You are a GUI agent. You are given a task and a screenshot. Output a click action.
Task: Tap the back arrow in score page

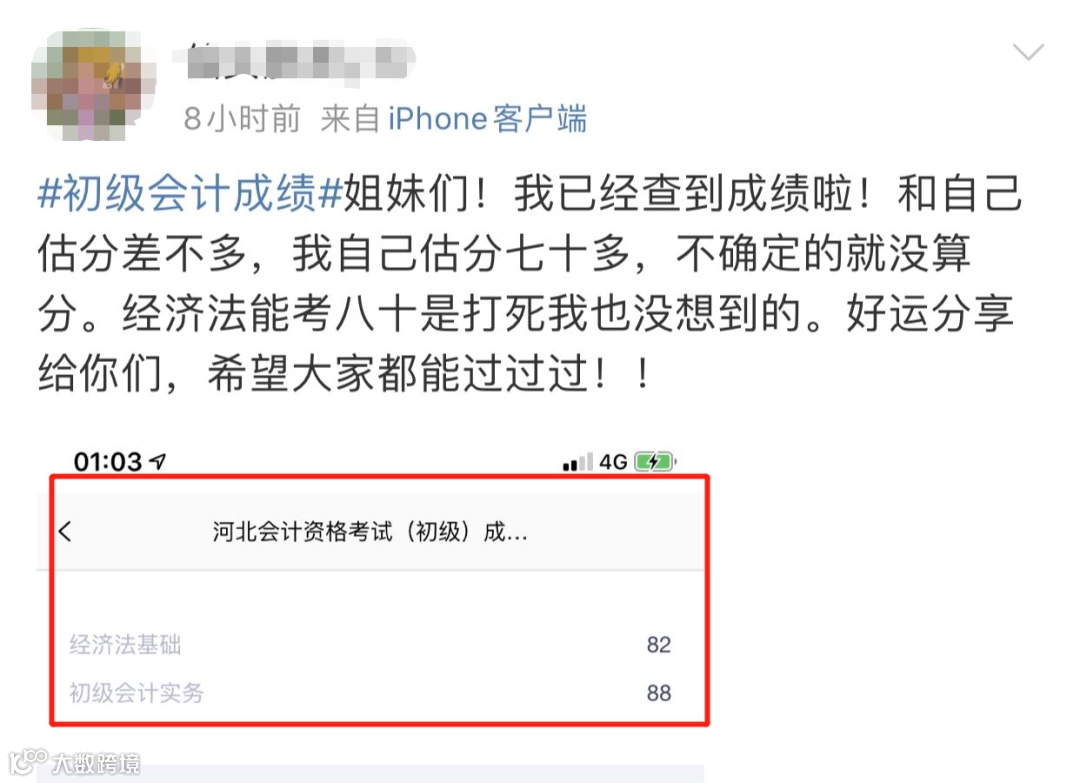coord(65,531)
